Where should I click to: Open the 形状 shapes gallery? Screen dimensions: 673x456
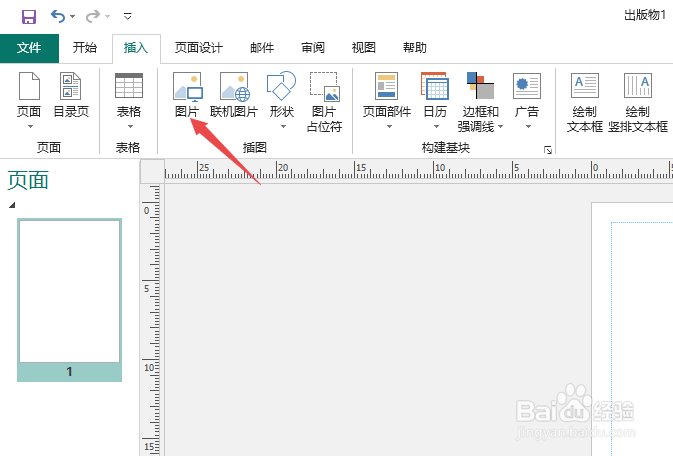tap(282, 94)
